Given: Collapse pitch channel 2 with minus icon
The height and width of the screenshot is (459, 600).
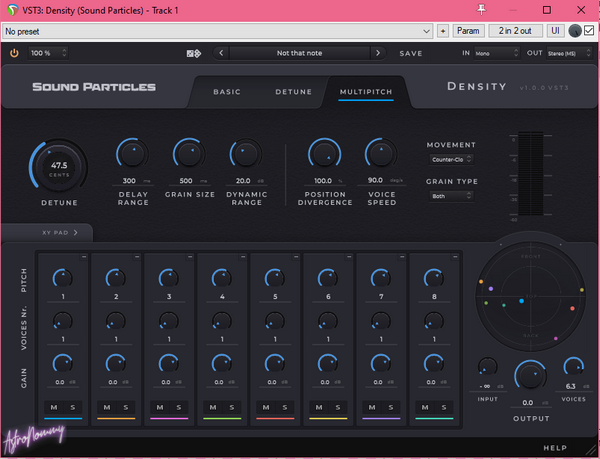Looking at the screenshot, I should [137, 257].
